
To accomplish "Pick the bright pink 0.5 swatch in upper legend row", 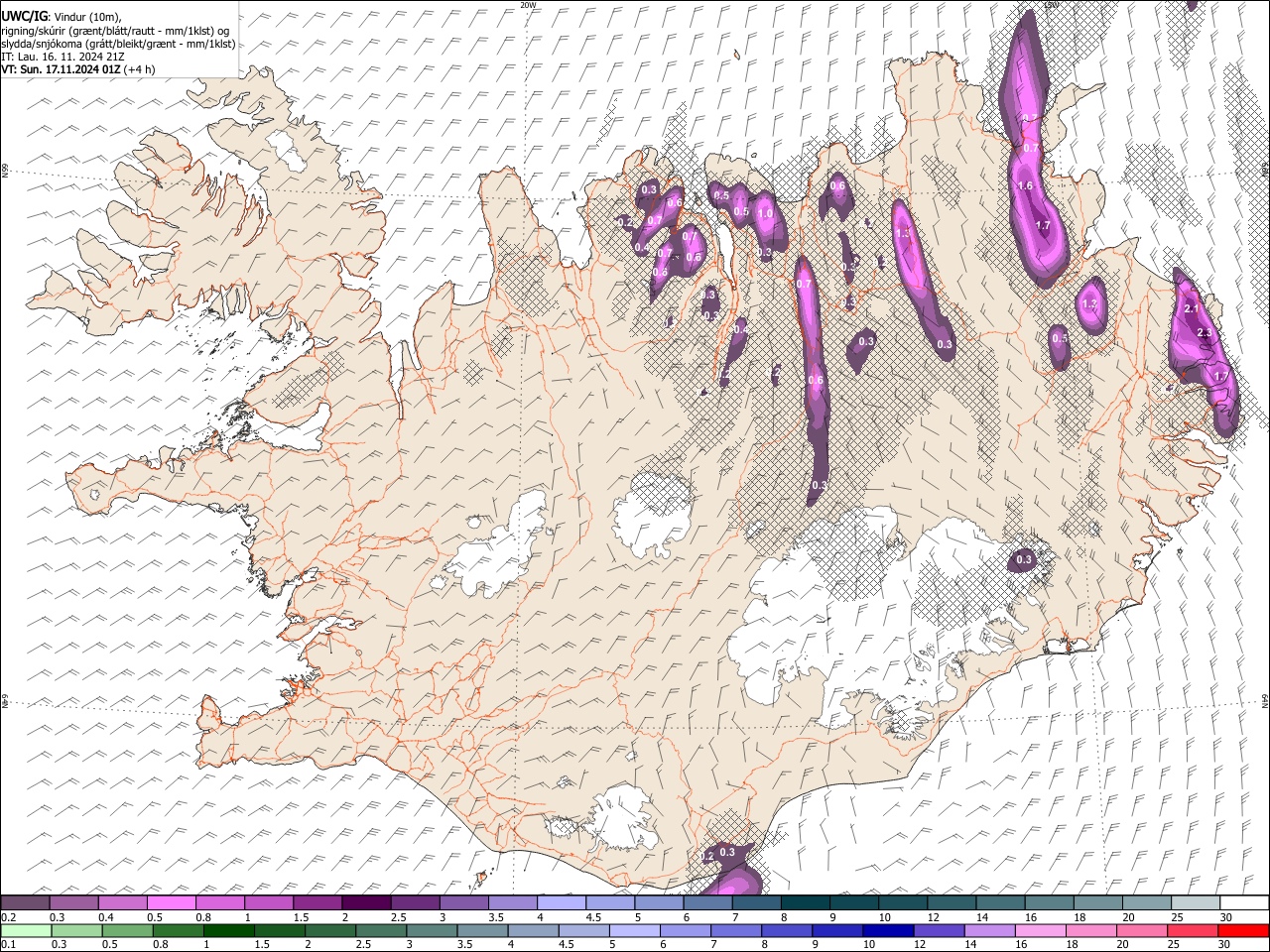I will [171, 902].
